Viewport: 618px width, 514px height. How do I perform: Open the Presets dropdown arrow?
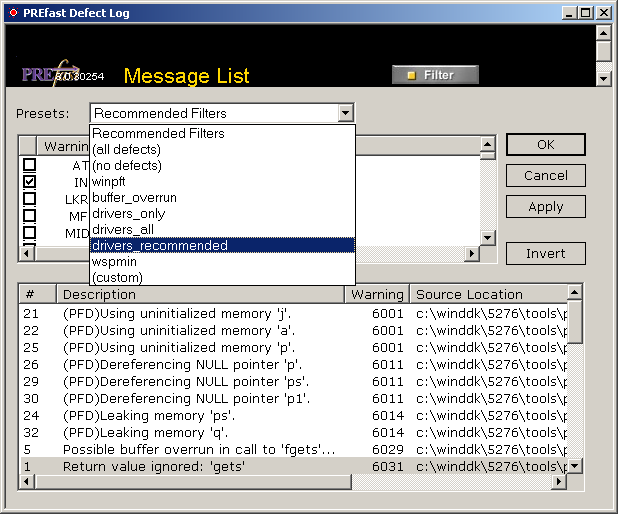(x=345, y=114)
